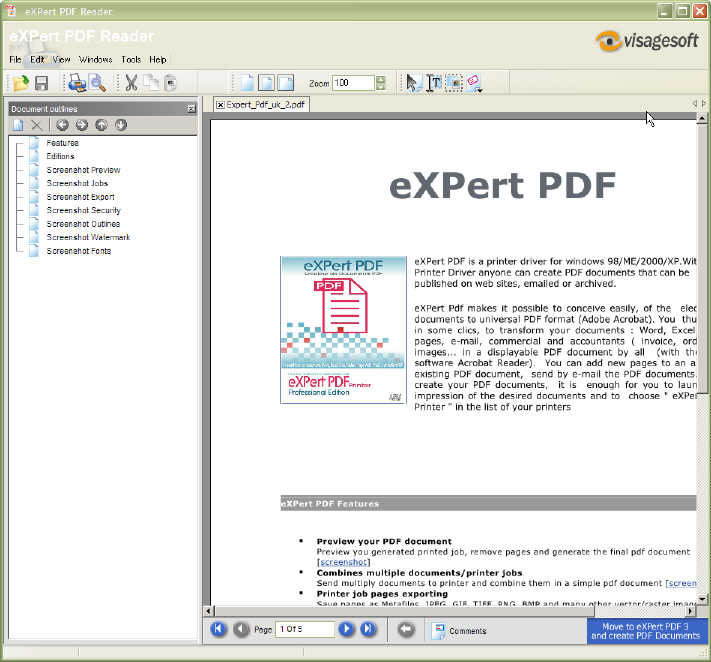Select the text selection tool

[434, 83]
